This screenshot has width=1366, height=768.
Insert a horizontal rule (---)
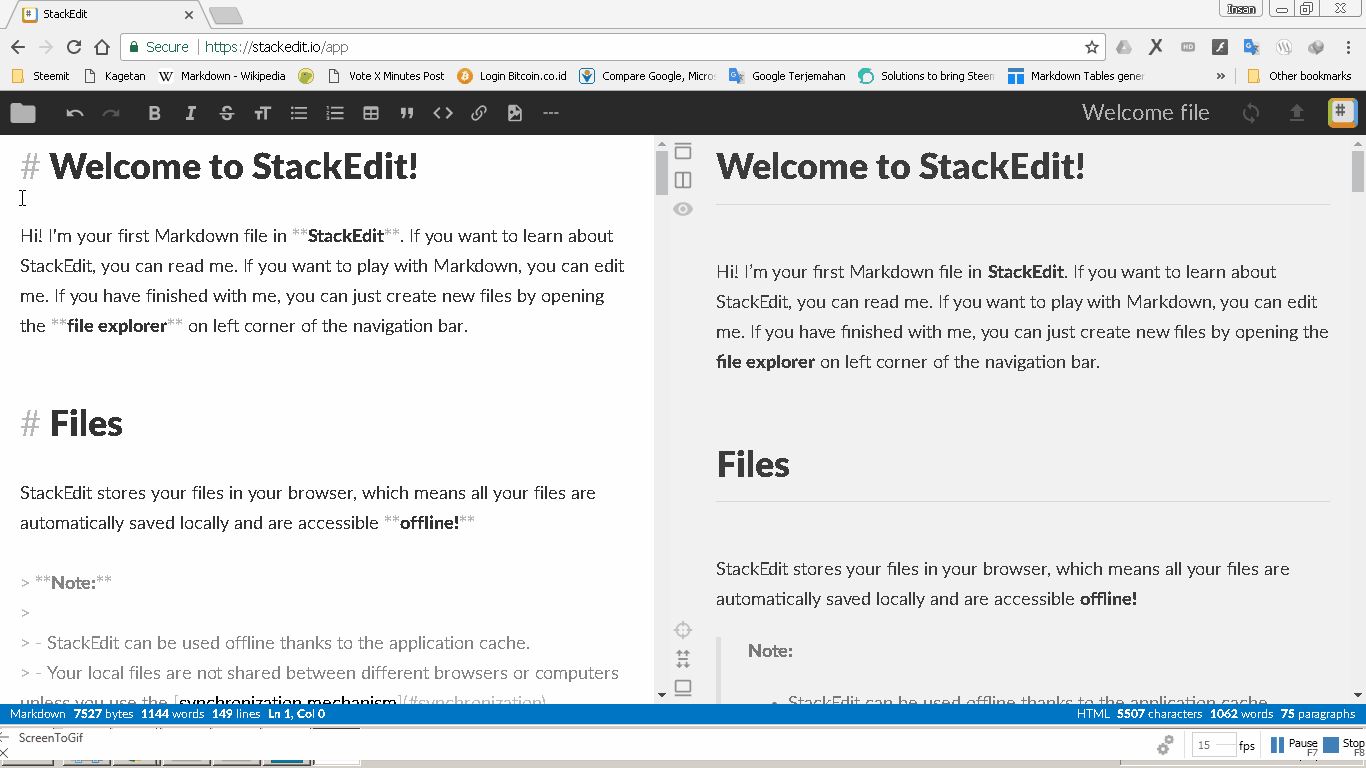pos(550,113)
